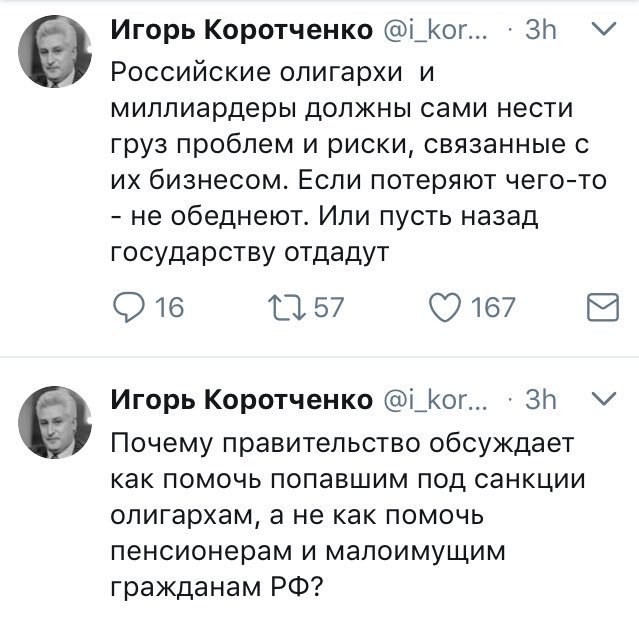Select Игорь Коротченко's name on second tweet
This screenshot has width=639, height=621.
(x=242, y=401)
